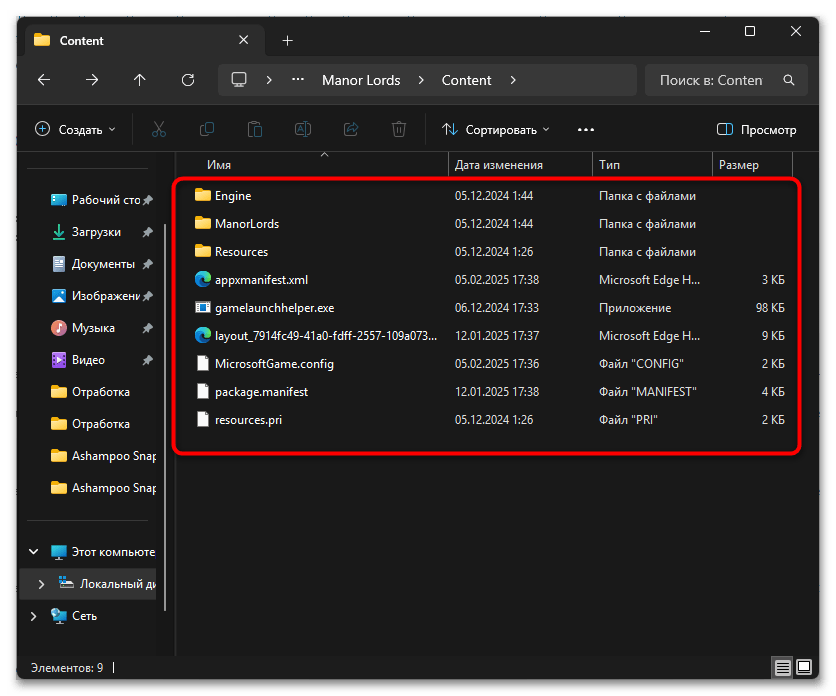Expand the hidden path ellipsis in address bar
This screenshot has height=696, width=836.
(x=298, y=80)
